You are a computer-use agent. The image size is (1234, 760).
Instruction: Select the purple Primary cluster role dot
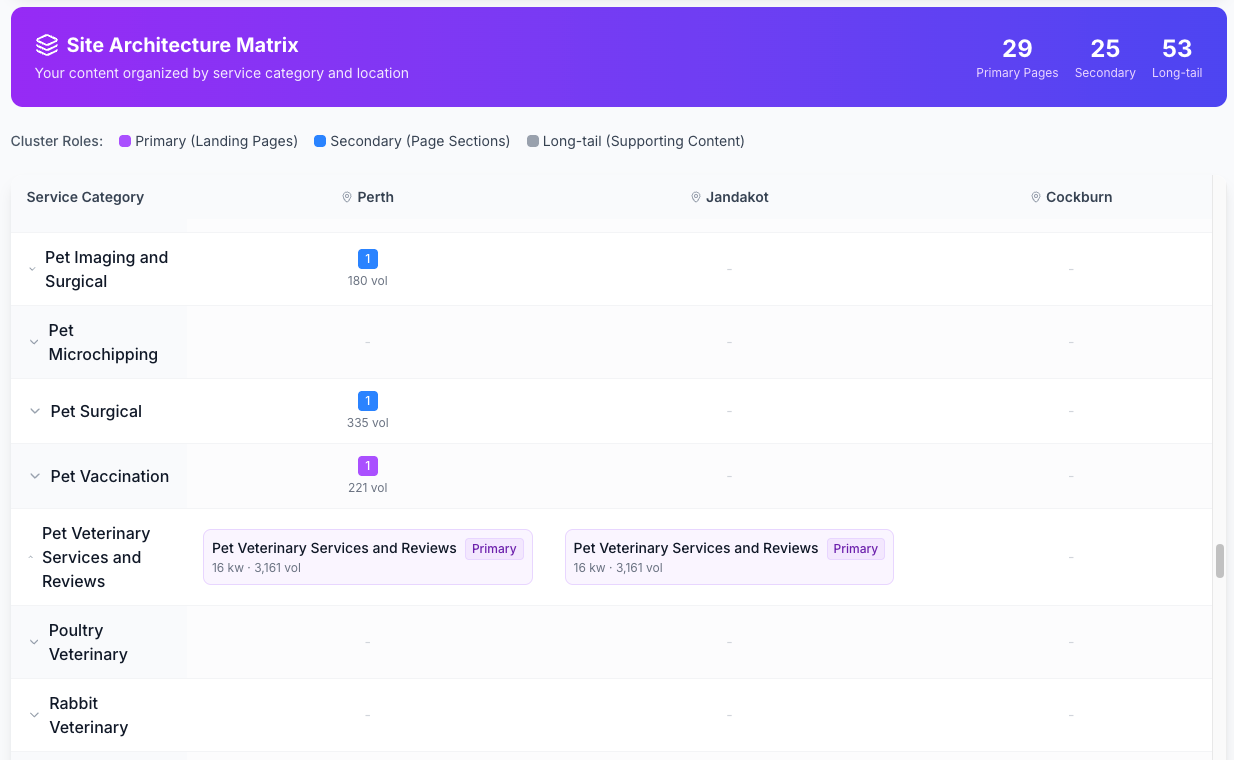(x=124, y=141)
